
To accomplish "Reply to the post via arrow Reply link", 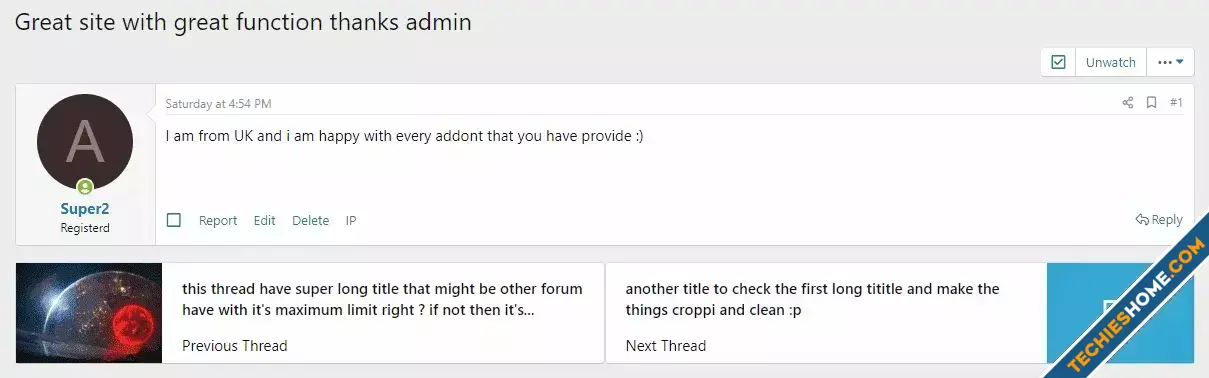I will 1159,219.
